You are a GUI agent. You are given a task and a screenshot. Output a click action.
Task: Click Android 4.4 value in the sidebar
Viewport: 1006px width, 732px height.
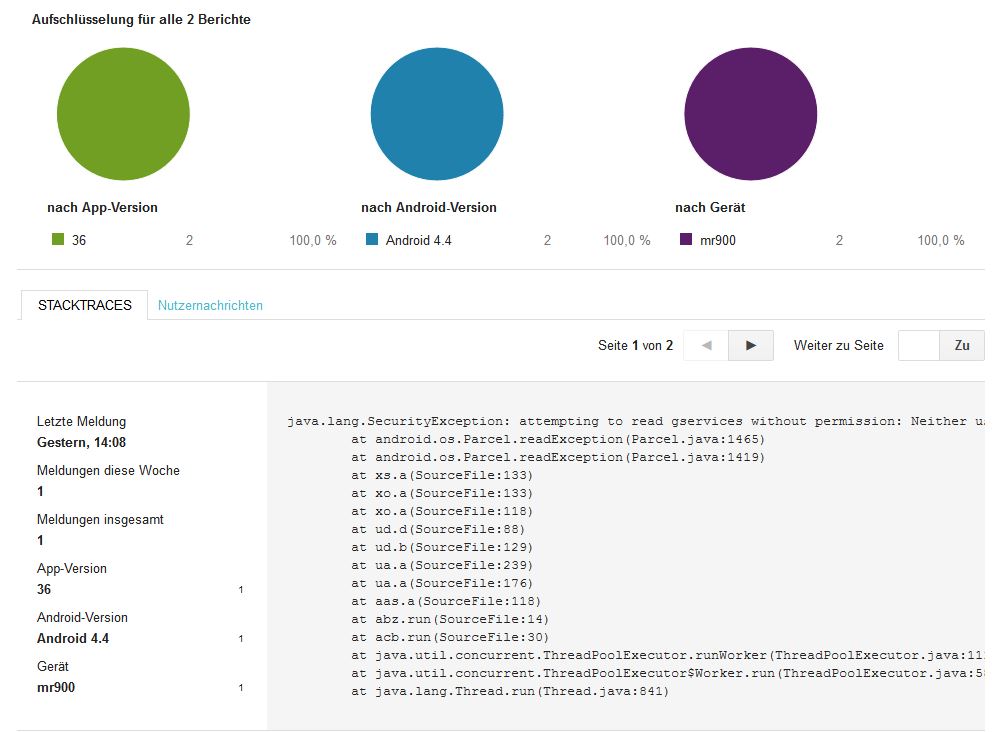[73, 638]
